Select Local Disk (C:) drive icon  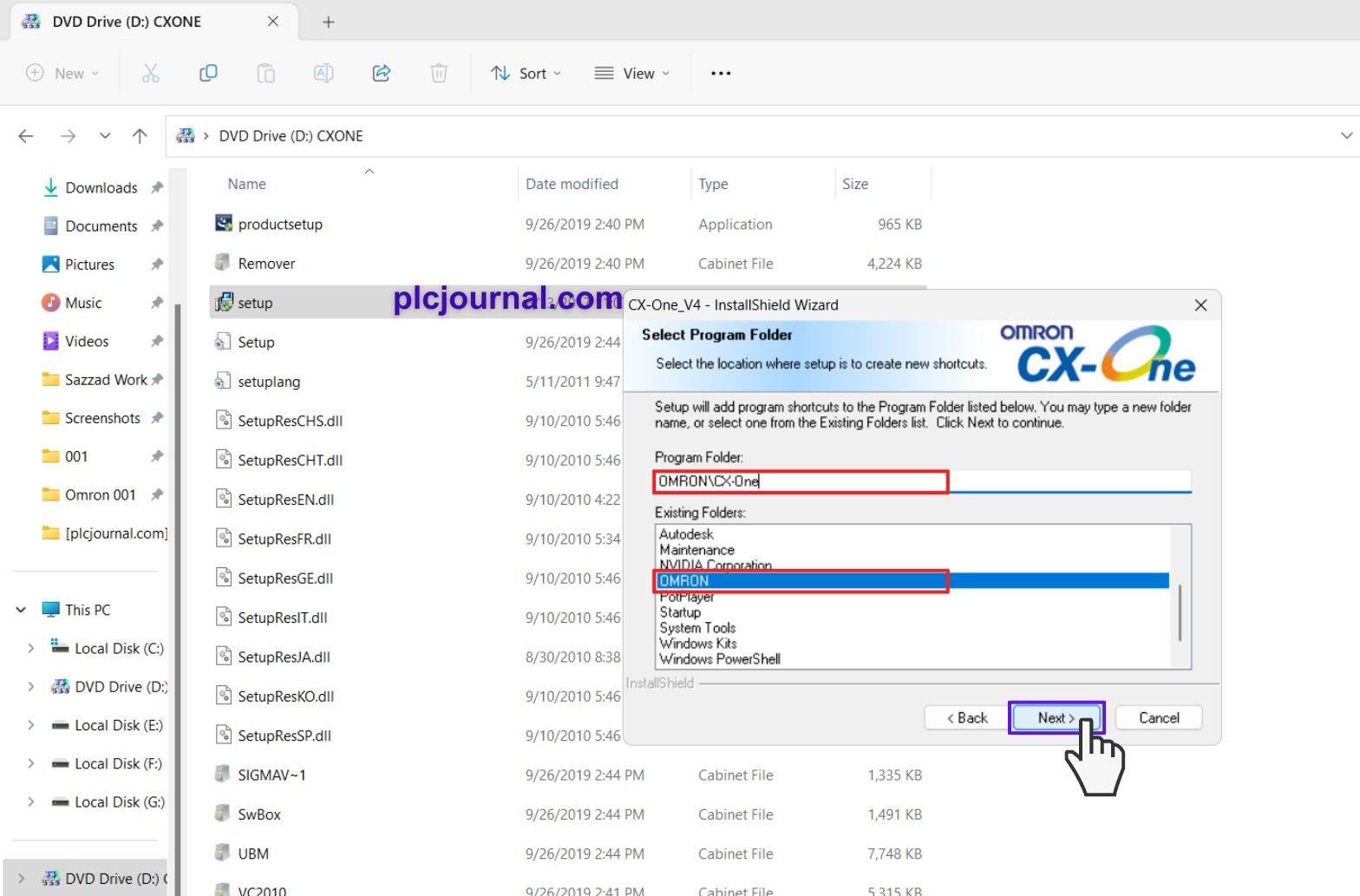pyautogui.click(x=60, y=648)
